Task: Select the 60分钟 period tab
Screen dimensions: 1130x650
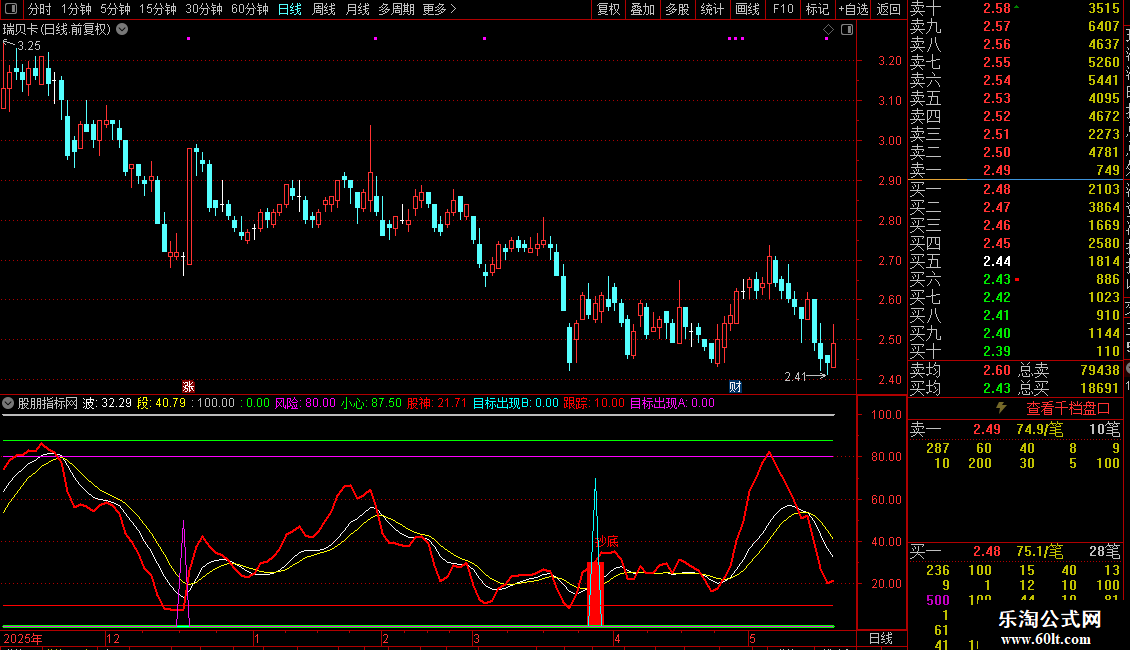Action: pos(250,9)
